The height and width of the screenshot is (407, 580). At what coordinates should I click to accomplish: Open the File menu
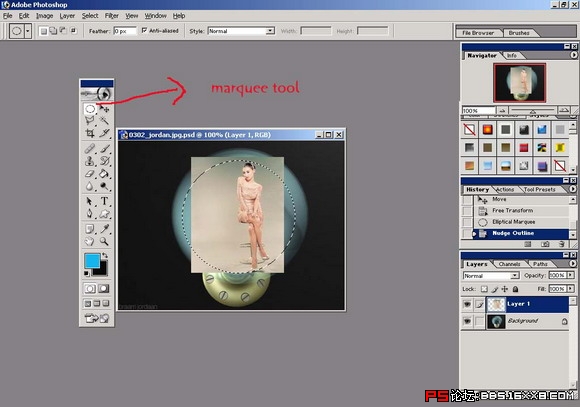click(x=7, y=16)
